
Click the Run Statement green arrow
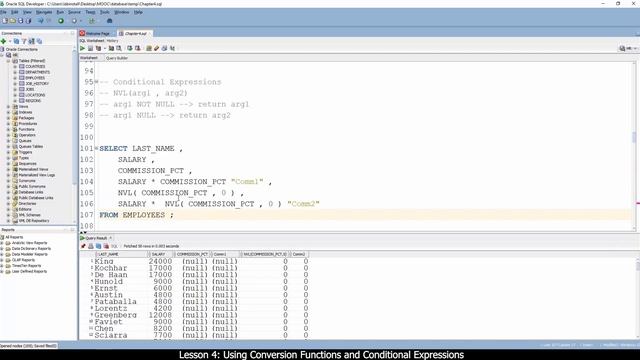coord(83,48)
